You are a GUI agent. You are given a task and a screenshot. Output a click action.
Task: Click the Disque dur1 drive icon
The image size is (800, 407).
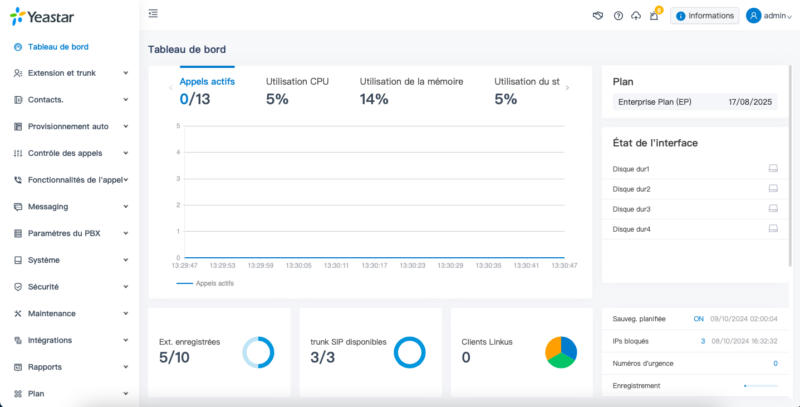tap(773, 168)
